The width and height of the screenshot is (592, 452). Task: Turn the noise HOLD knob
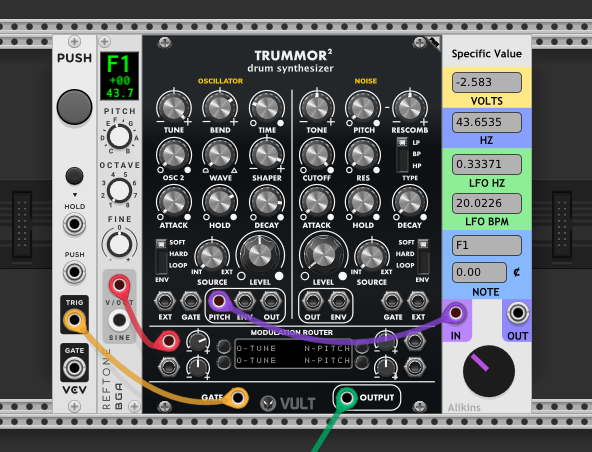(363, 201)
